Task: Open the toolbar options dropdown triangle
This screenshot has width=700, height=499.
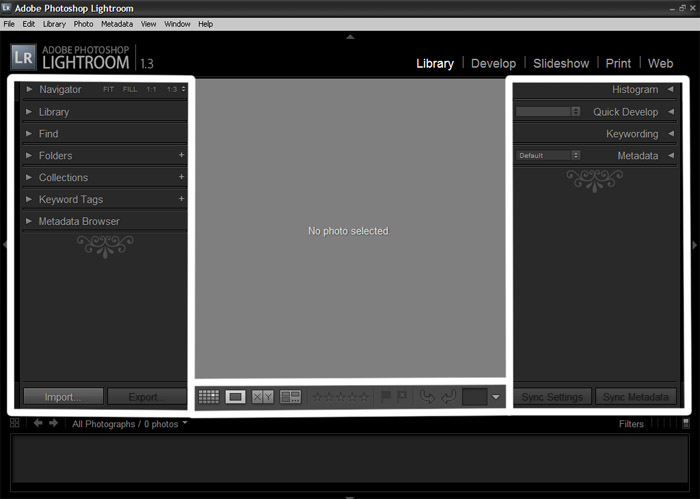Action: pyautogui.click(x=496, y=397)
